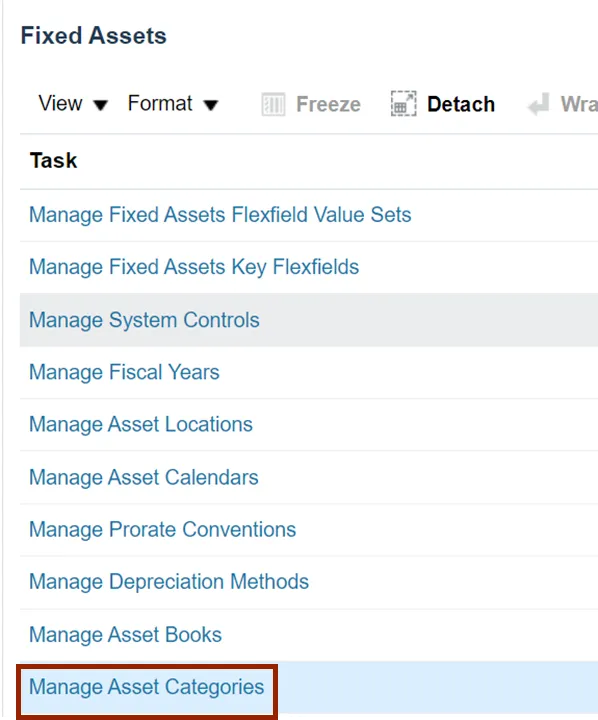Image resolution: width=598 pixels, height=720 pixels.
Task: Open Manage Fixed Assets Flexfield Value Sets
Action: [220, 215]
